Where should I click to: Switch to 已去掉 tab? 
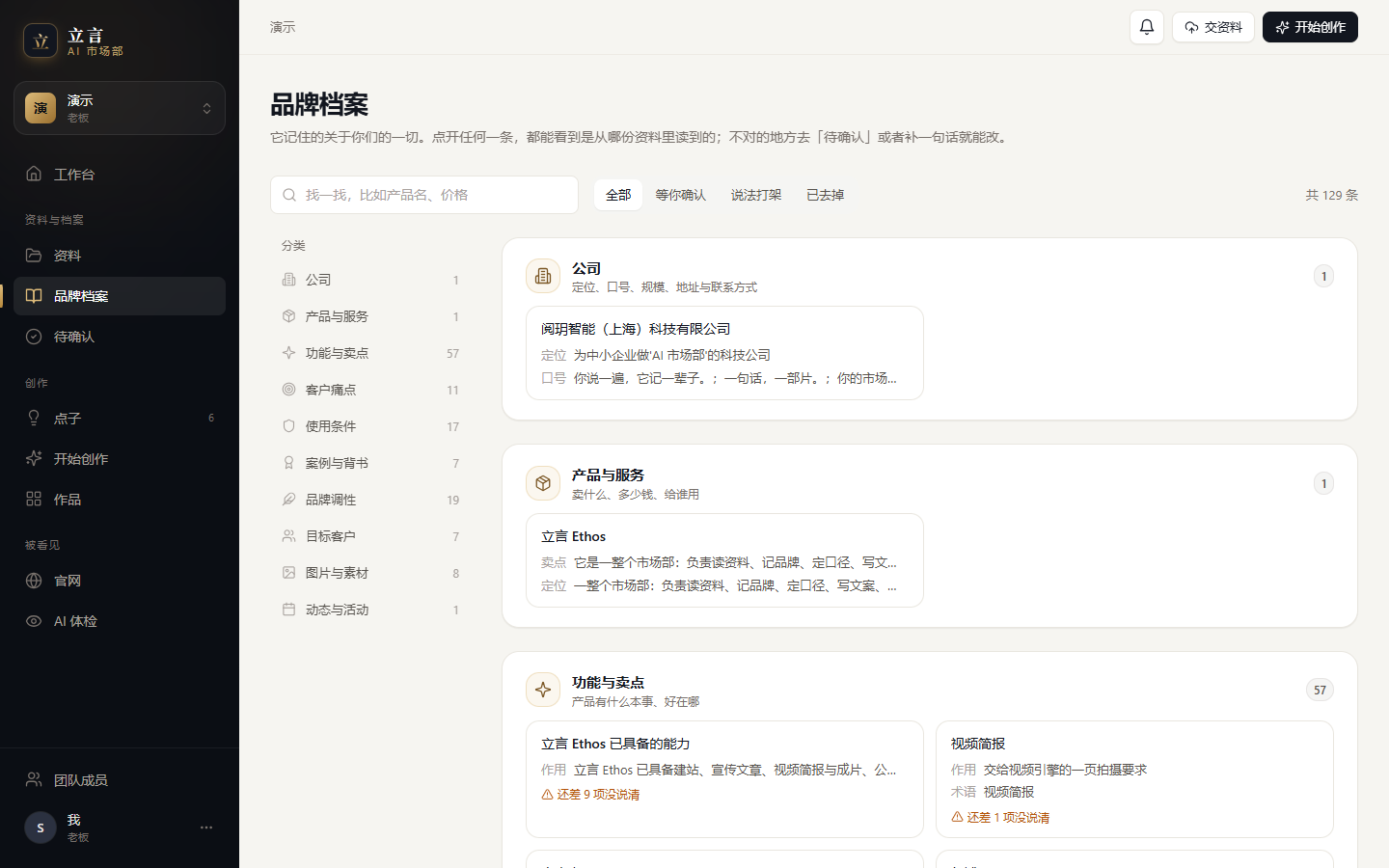click(826, 195)
